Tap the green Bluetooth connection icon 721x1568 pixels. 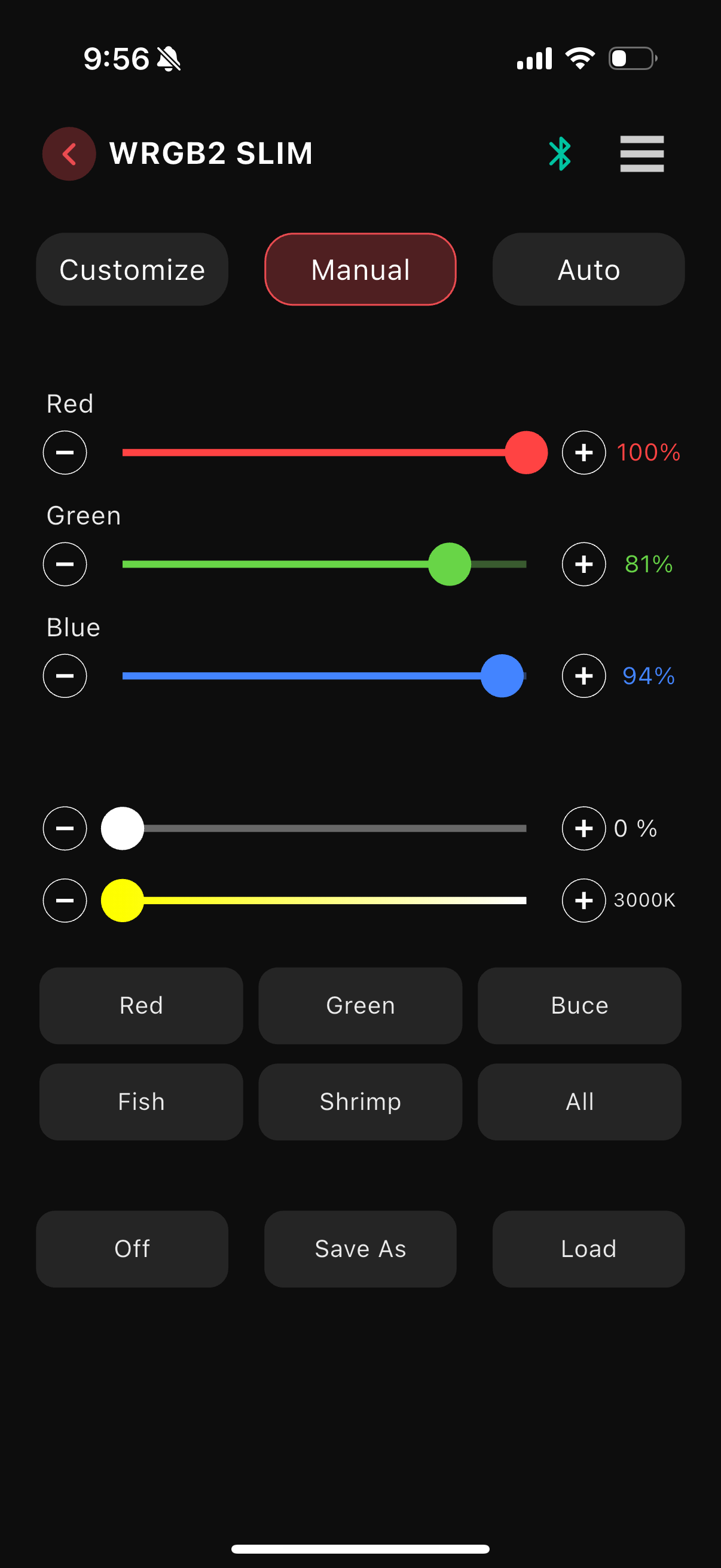(560, 153)
